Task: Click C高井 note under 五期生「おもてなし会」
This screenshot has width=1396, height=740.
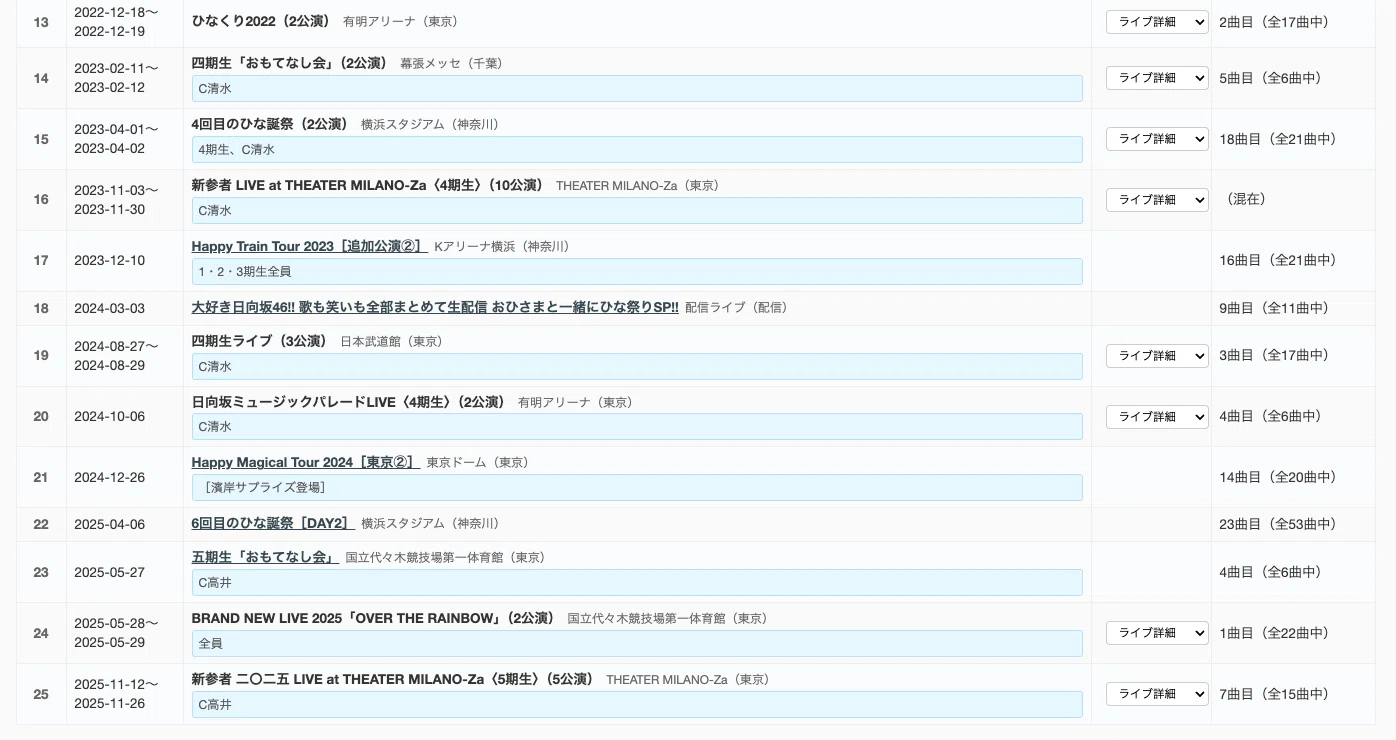Action: [x=637, y=583]
